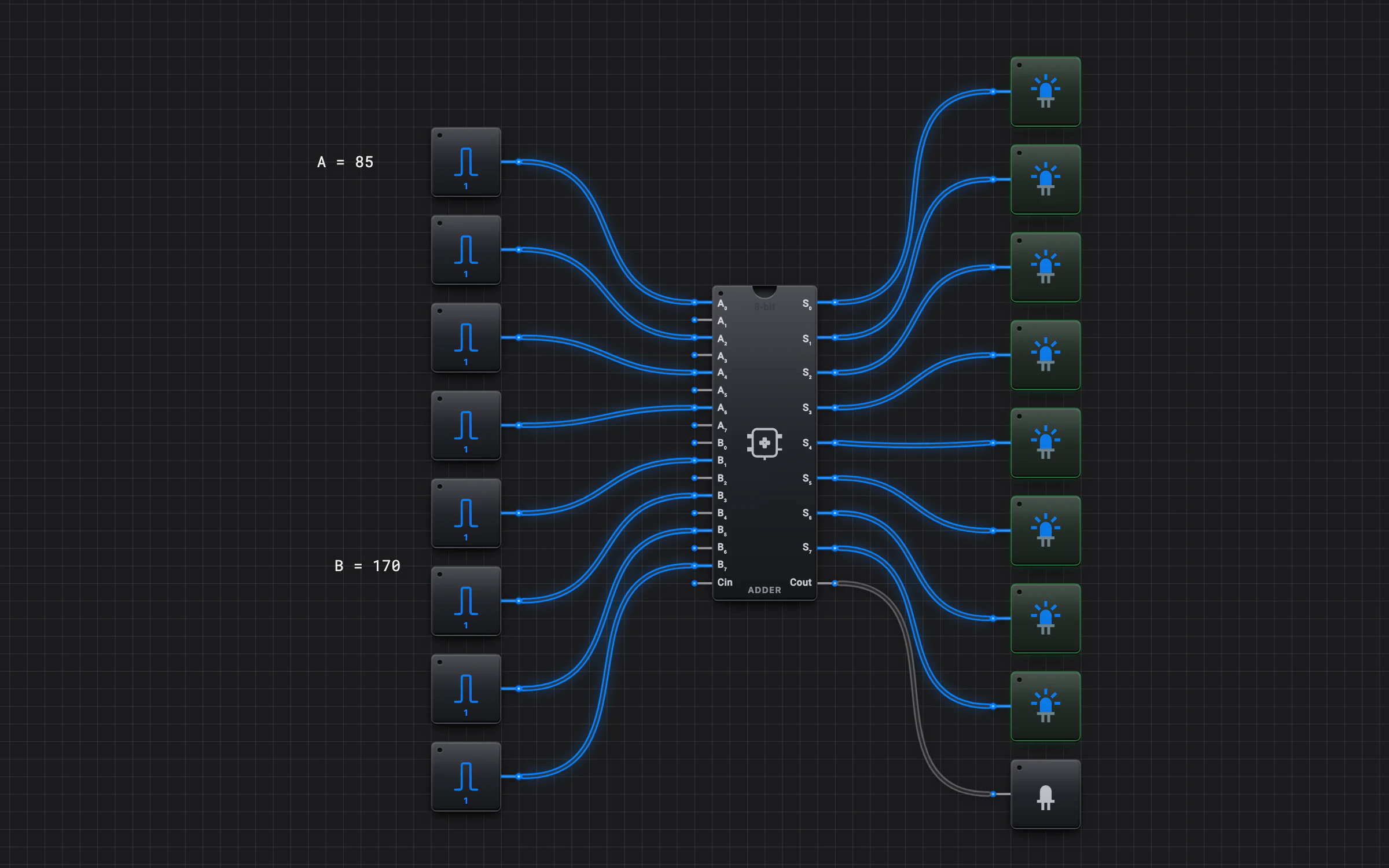Click the ADDER label on the chip
1389x868 pixels.
pyautogui.click(x=764, y=590)
